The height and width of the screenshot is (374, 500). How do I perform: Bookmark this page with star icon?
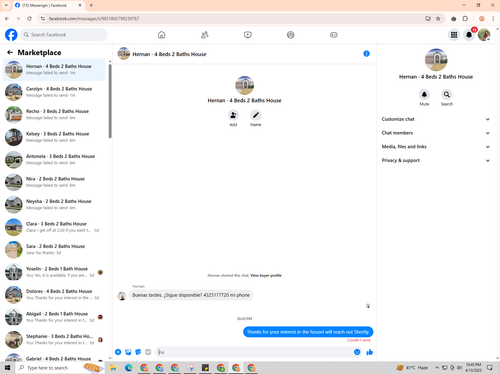(x=438, y=19)
